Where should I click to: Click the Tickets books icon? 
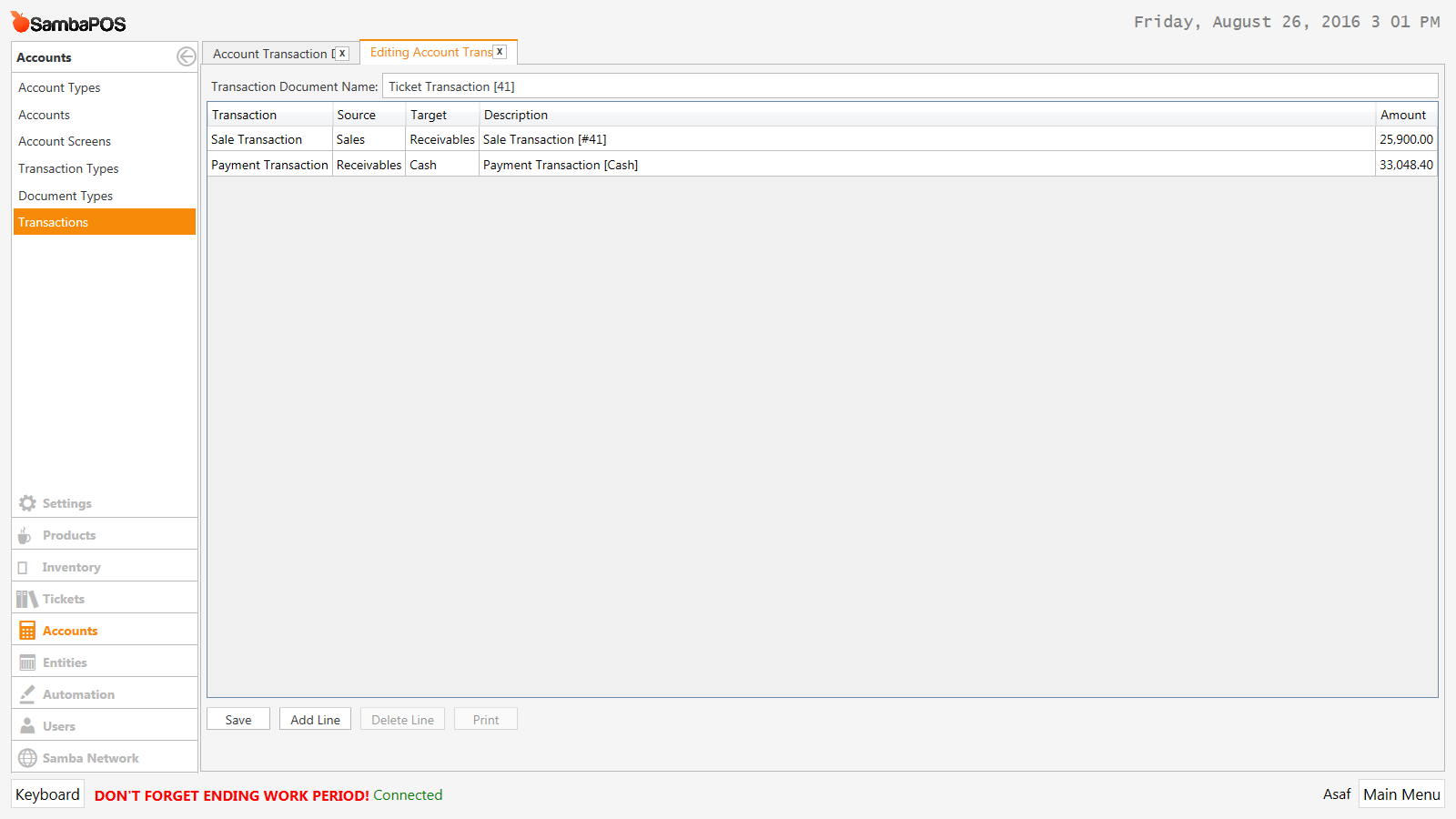[26, 599]
